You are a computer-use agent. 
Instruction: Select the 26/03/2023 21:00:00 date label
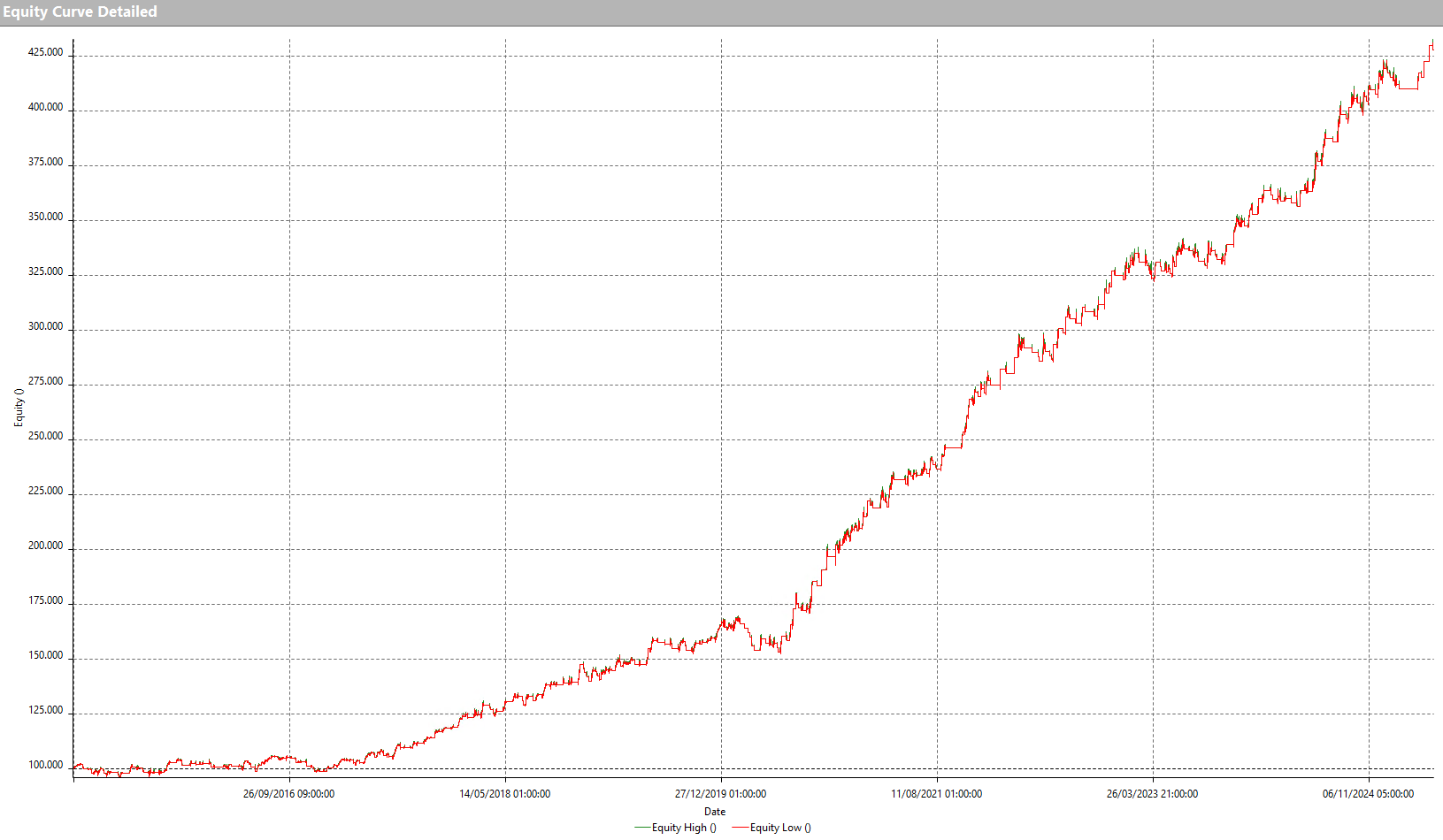1152,794
